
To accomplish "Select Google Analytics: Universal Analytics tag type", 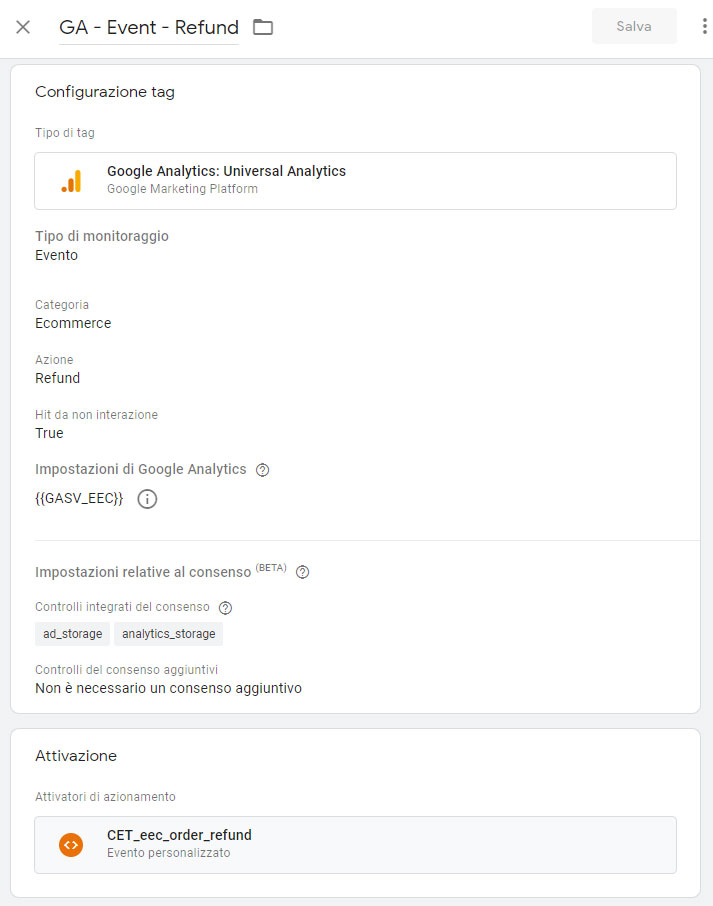I will click(355, 181).
